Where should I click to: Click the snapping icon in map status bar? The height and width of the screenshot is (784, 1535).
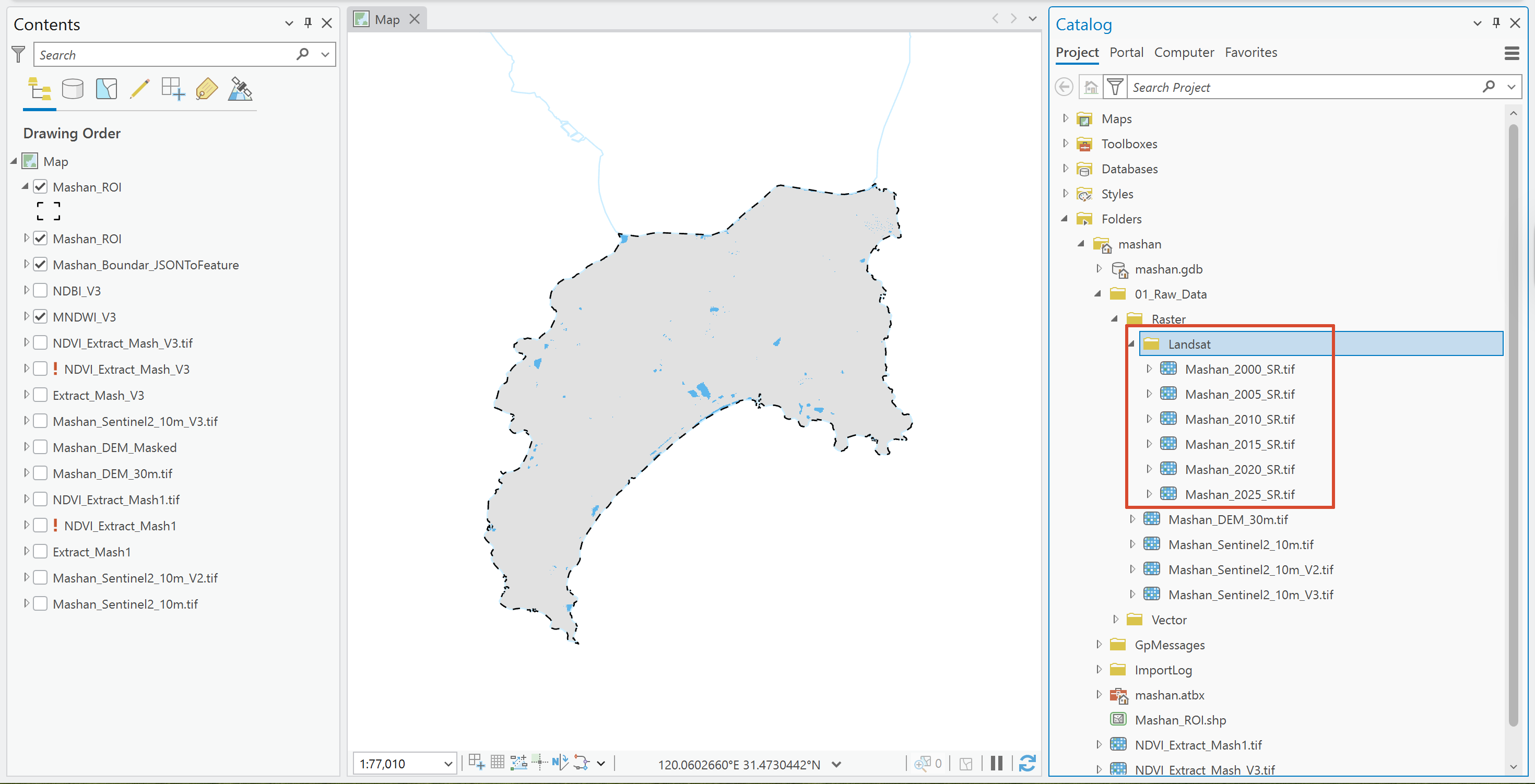pos(477,762)
